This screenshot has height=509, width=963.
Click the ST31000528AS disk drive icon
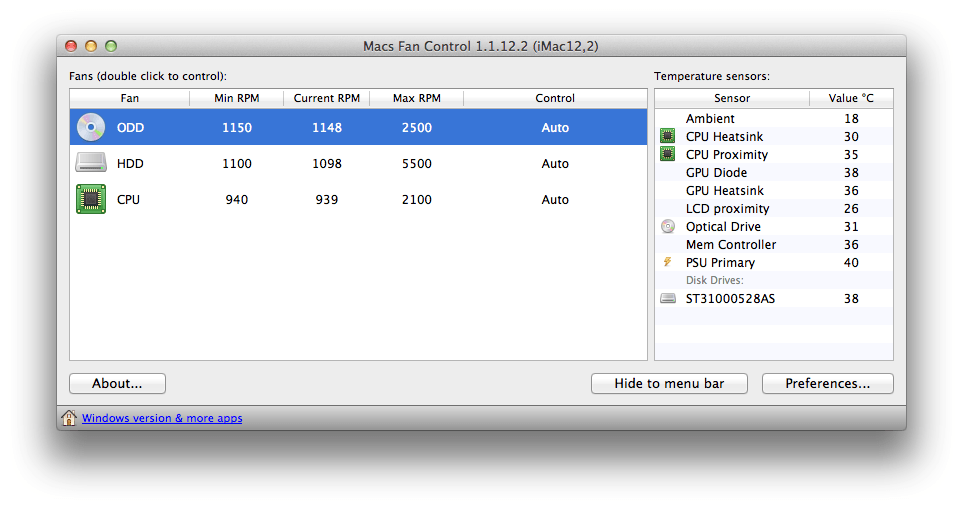(x=668, y=298)
